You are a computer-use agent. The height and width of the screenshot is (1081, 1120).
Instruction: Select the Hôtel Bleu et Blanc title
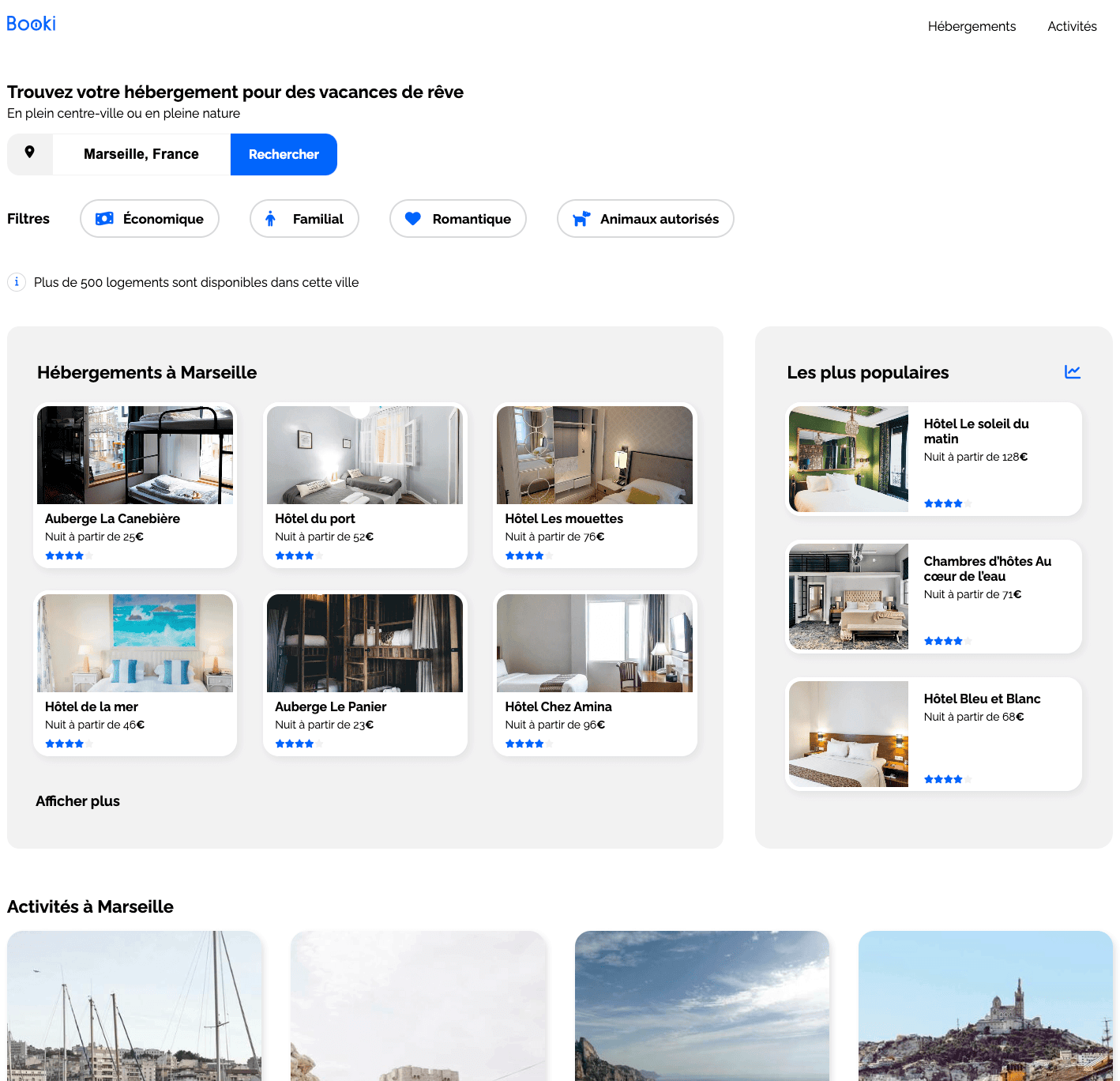pyautogui.click(x=982, y=699)
